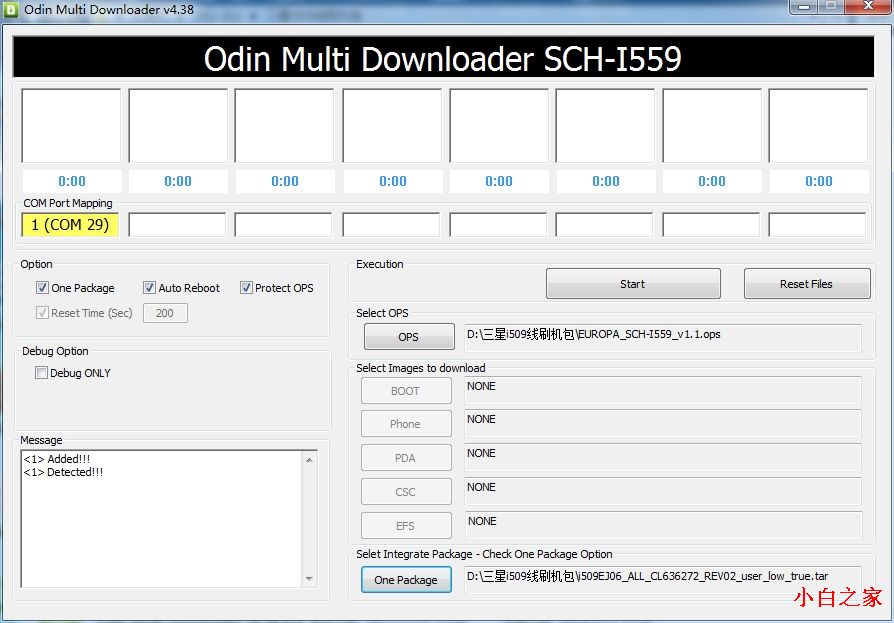Click the One Package file button
The image size is (894, 623).
pyautogui.click(x=406, y=580)
